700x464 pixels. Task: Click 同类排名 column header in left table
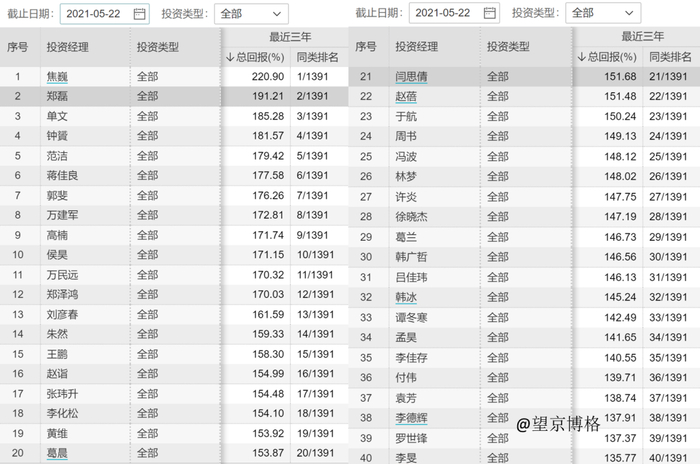[x=317, y=57]
